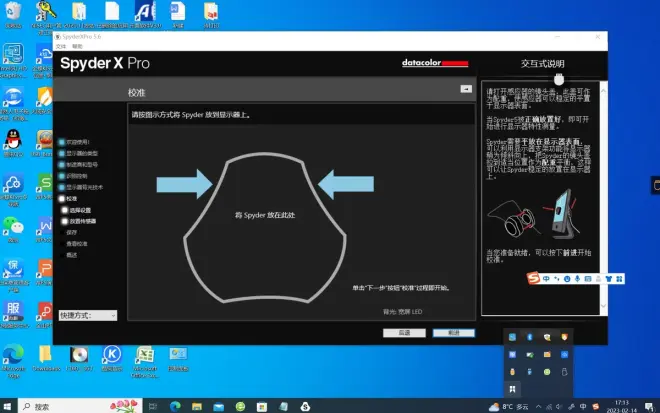Open the Windows Start menu
The image size is (660, 413).
(x=7, y=406)
